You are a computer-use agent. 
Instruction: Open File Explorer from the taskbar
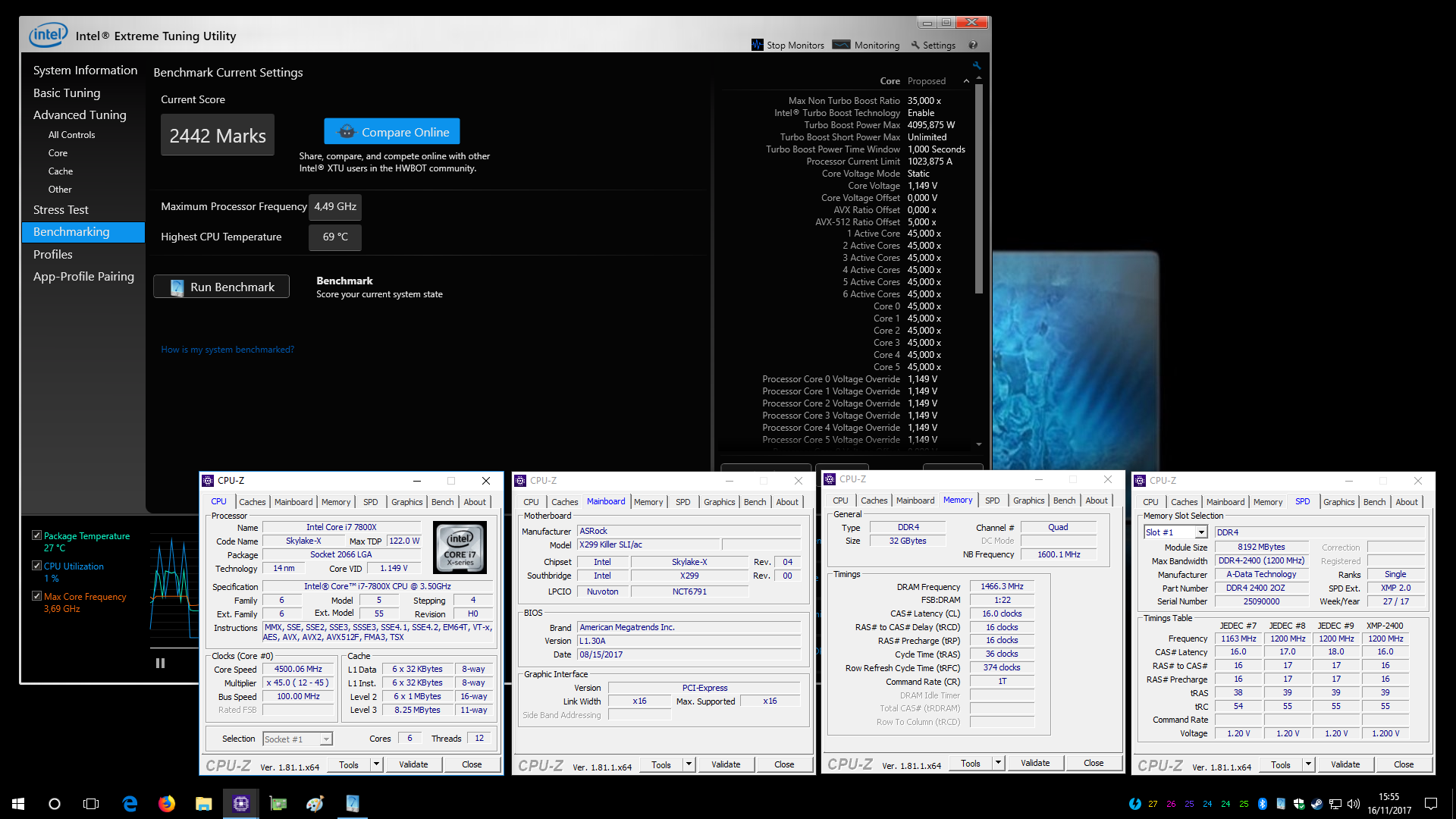(203, 804)
